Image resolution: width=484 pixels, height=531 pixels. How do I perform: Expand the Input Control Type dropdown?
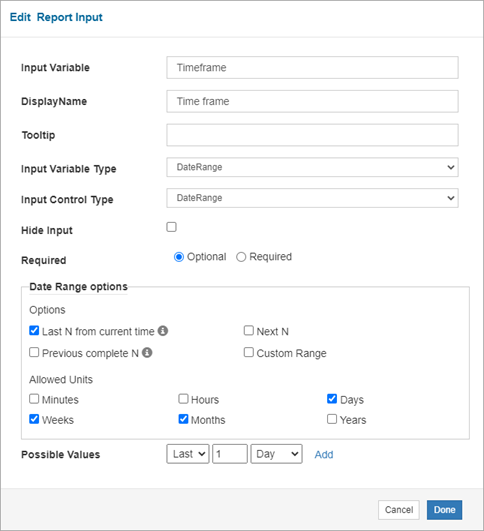[312, 198]
